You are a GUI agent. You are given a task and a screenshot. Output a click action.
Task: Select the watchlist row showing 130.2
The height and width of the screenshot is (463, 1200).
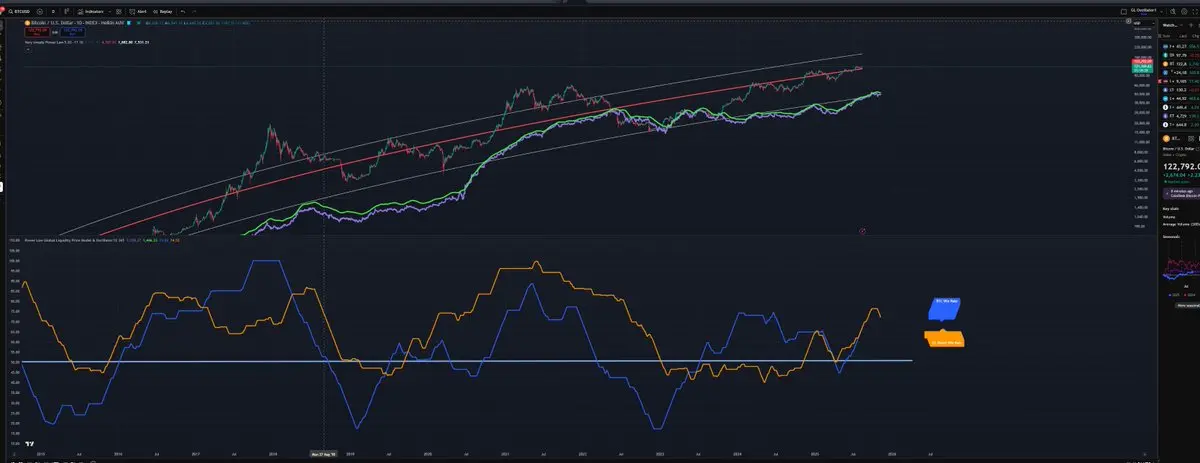tap(1180, 90)
